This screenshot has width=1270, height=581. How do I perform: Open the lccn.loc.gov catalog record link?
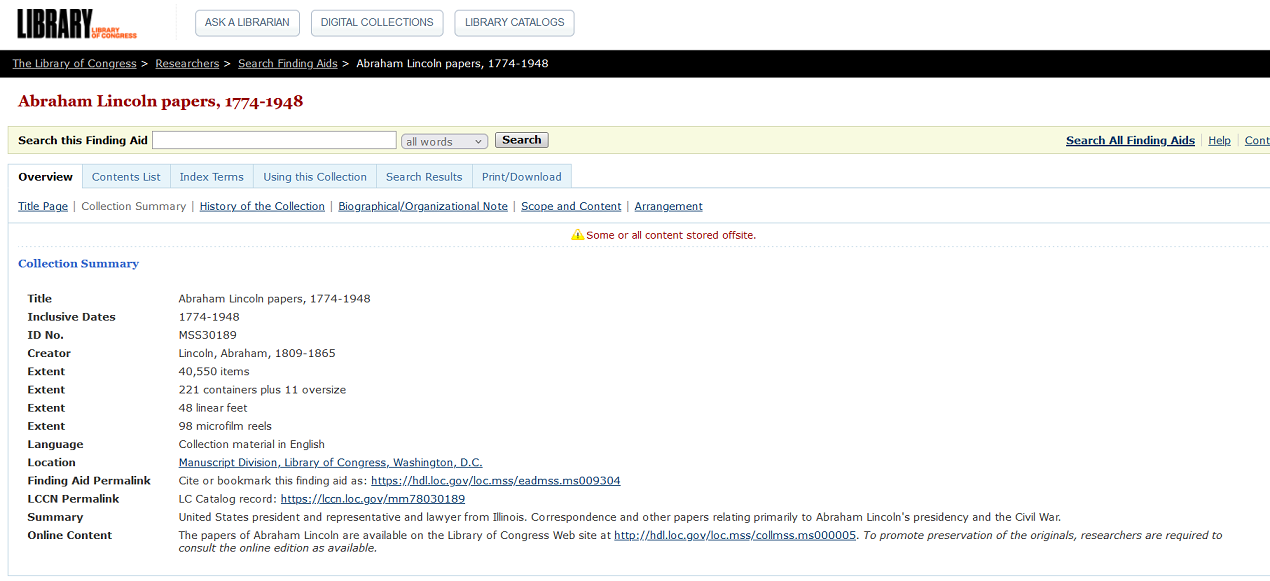tap(373, 499)
